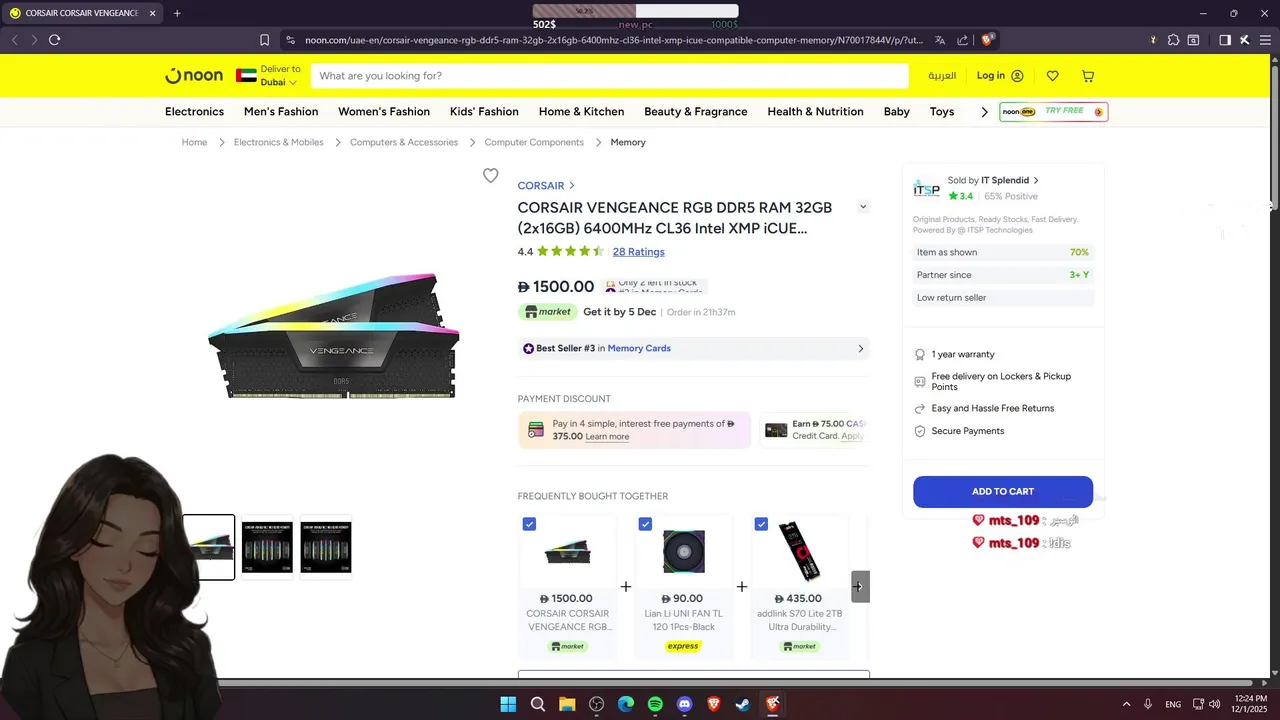
Task: Launch OBS Studio from the taskbar
Action: pyautogui.click(x=597, y=704)
